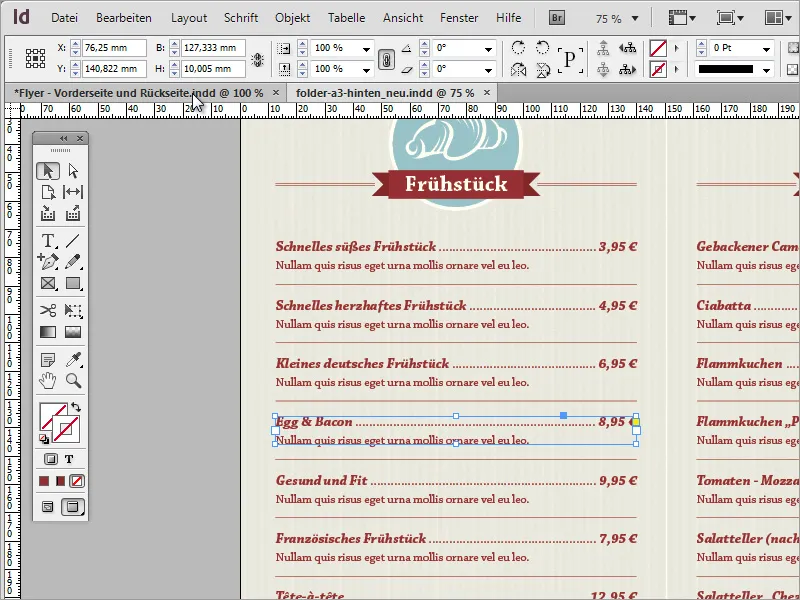This screenshot has height=600, width=800.
Task: Toggle constrain proportions for width and height
Action: click(258, 60)
